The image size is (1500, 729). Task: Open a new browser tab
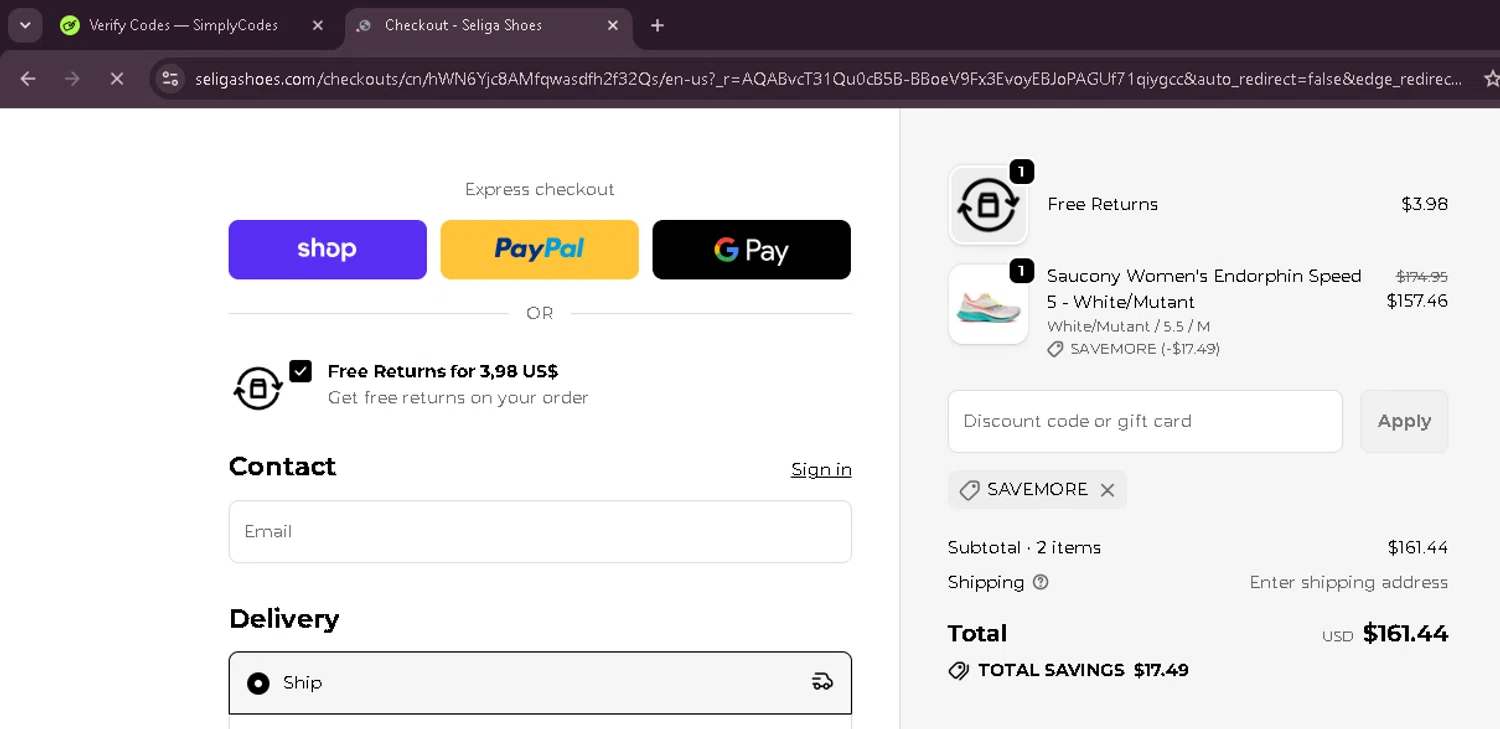(657, 25)
